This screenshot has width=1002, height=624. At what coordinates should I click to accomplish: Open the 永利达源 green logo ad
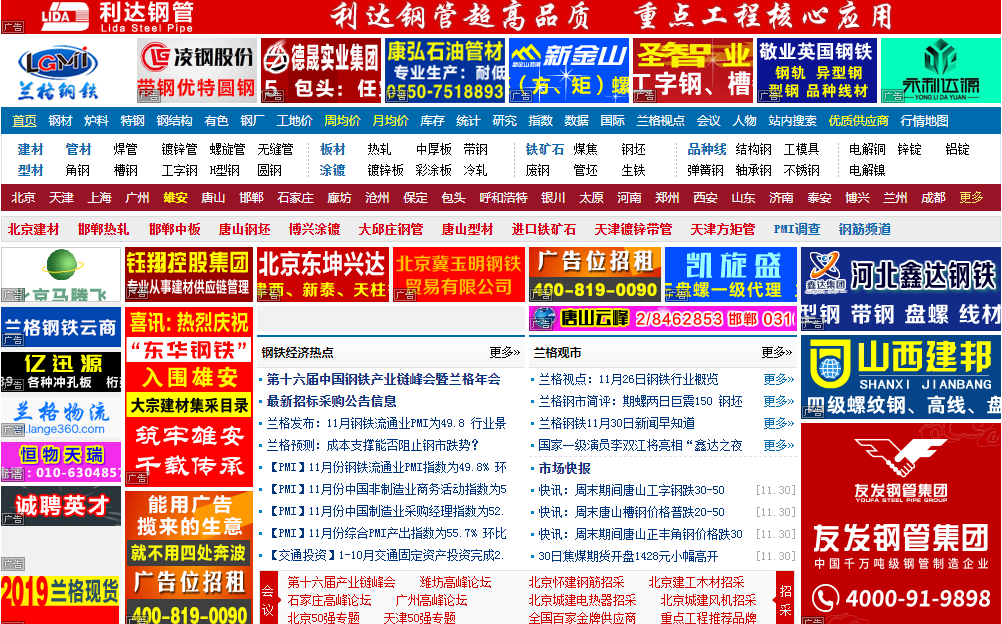[x=941, y=70]
